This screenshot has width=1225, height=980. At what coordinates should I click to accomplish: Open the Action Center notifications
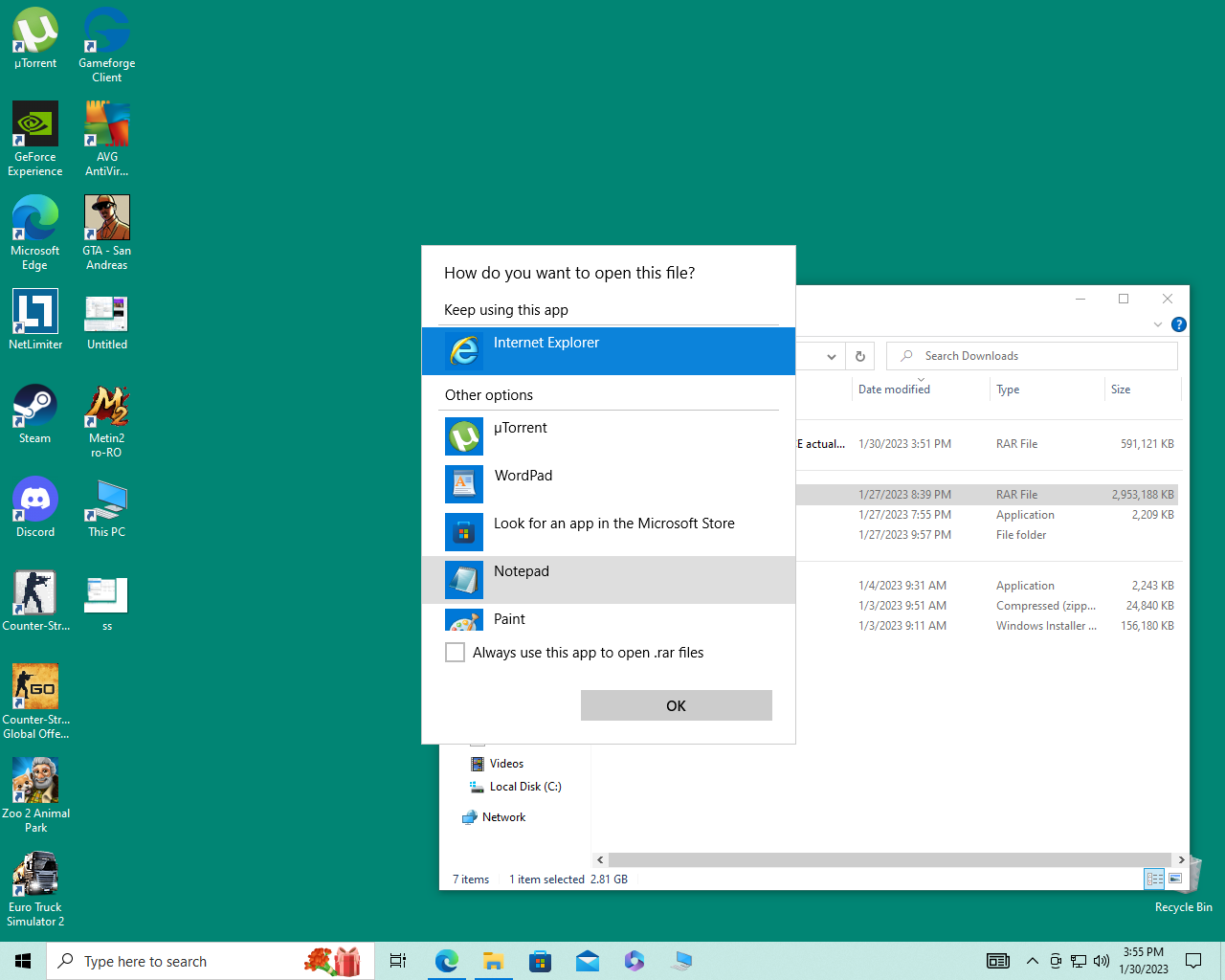(x=1193, y=961)
